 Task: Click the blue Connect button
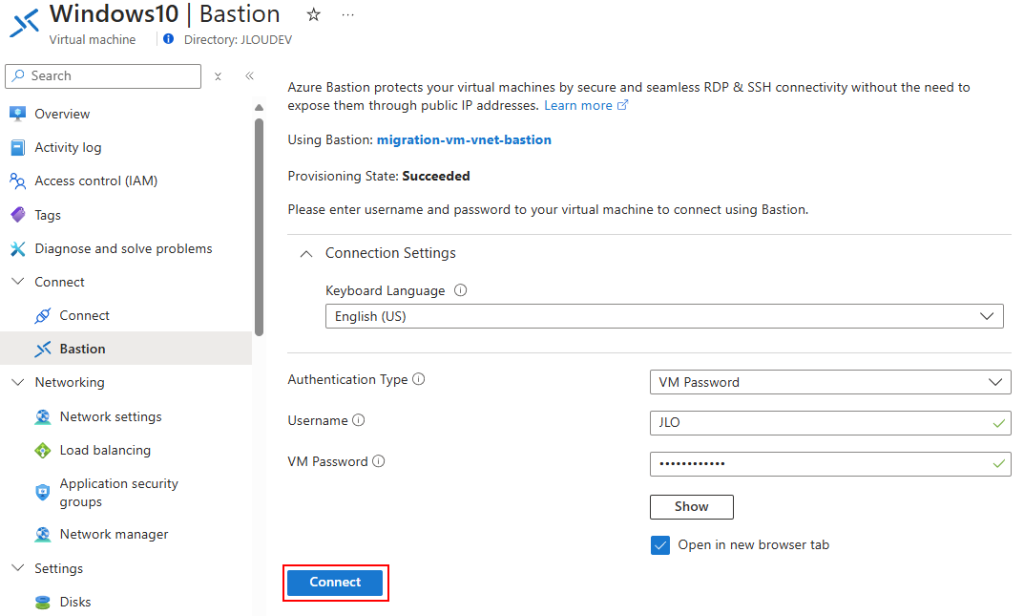[335, 582]
